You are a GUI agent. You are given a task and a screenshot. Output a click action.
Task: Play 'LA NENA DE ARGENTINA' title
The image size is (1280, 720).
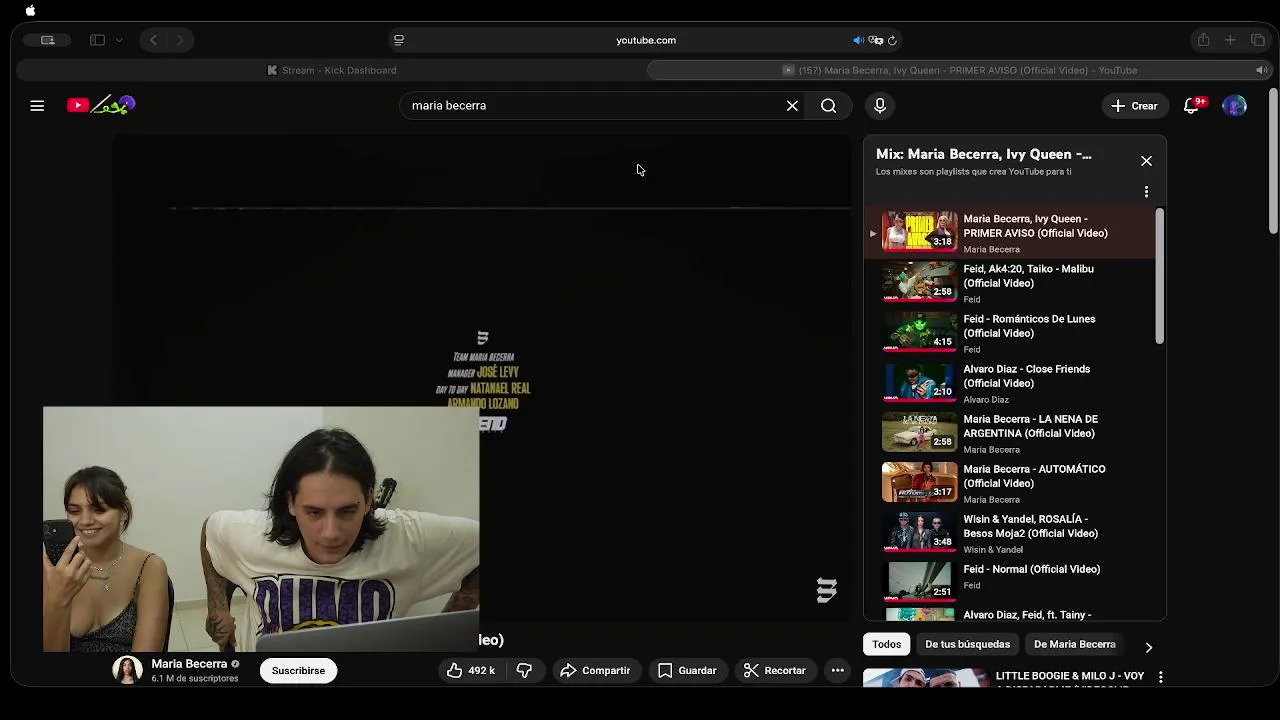(1030, 426)
